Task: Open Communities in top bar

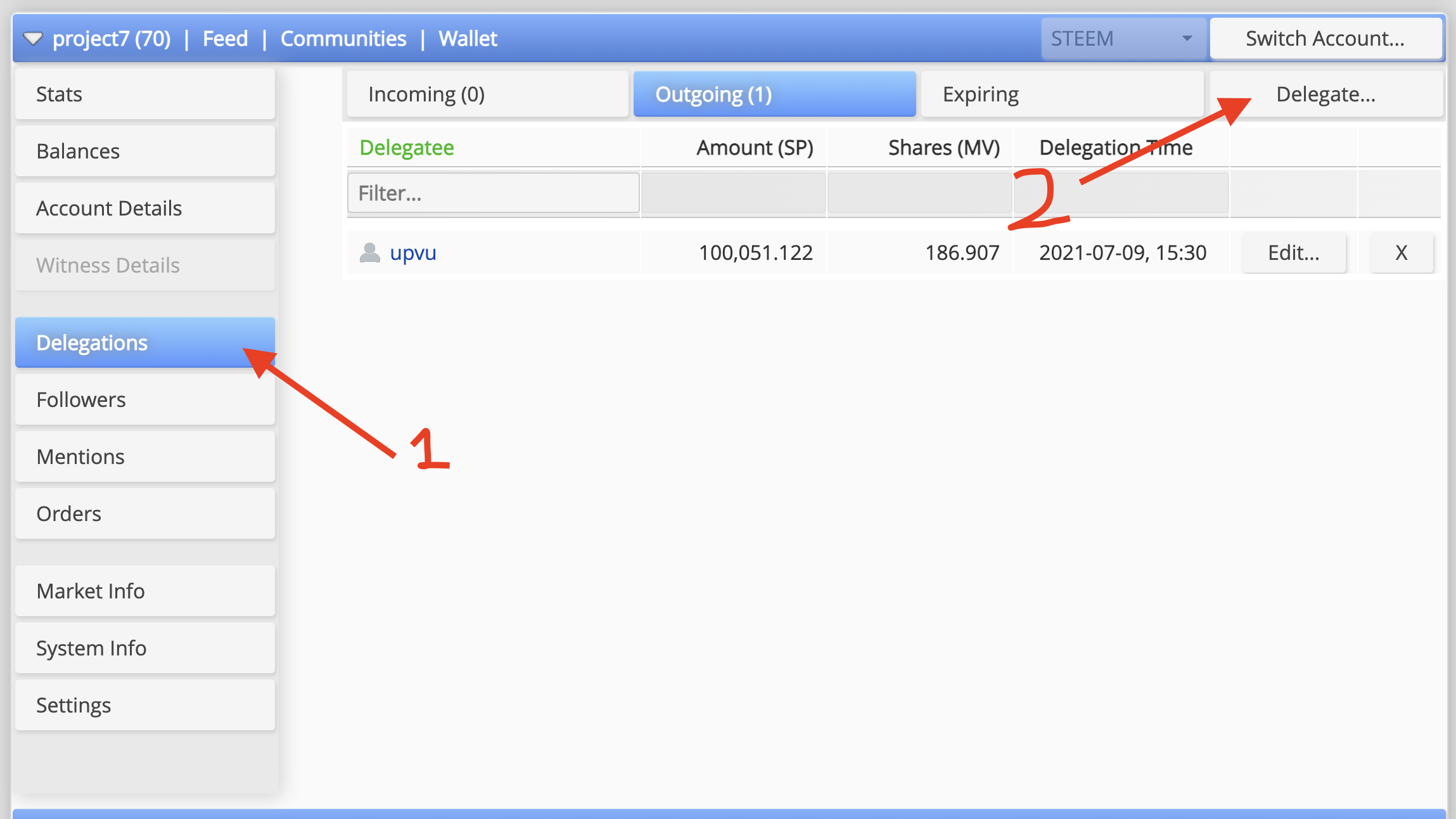Action: (x=343, y=39)
